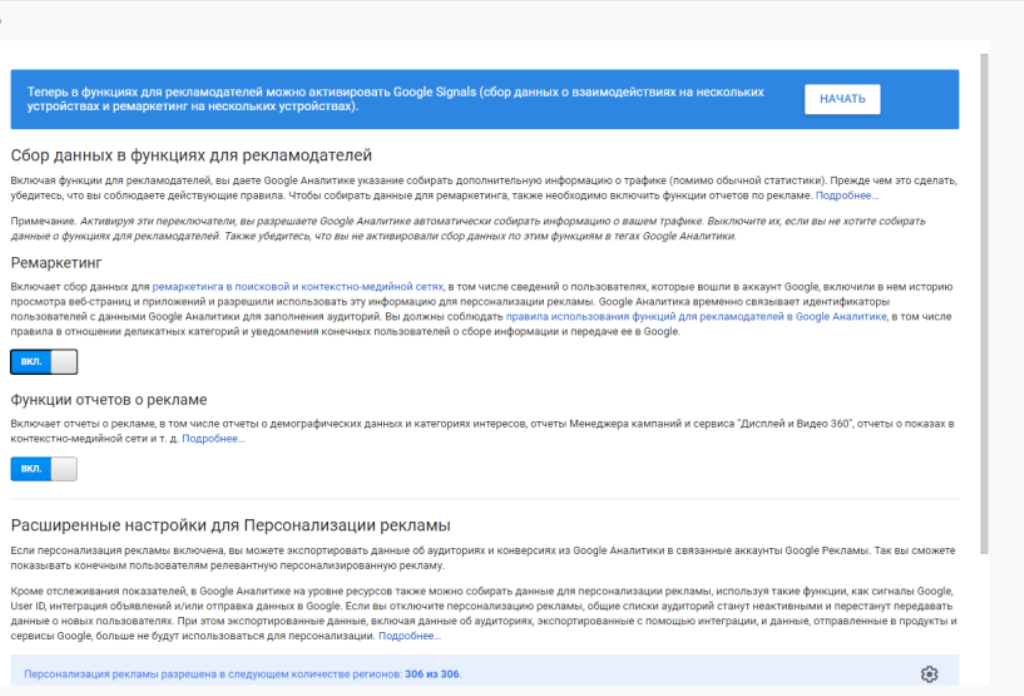Select the Функции отчетов о рекламе heading
The image size is (1024, 696).
pyautogui.click(x=108, y=399)
